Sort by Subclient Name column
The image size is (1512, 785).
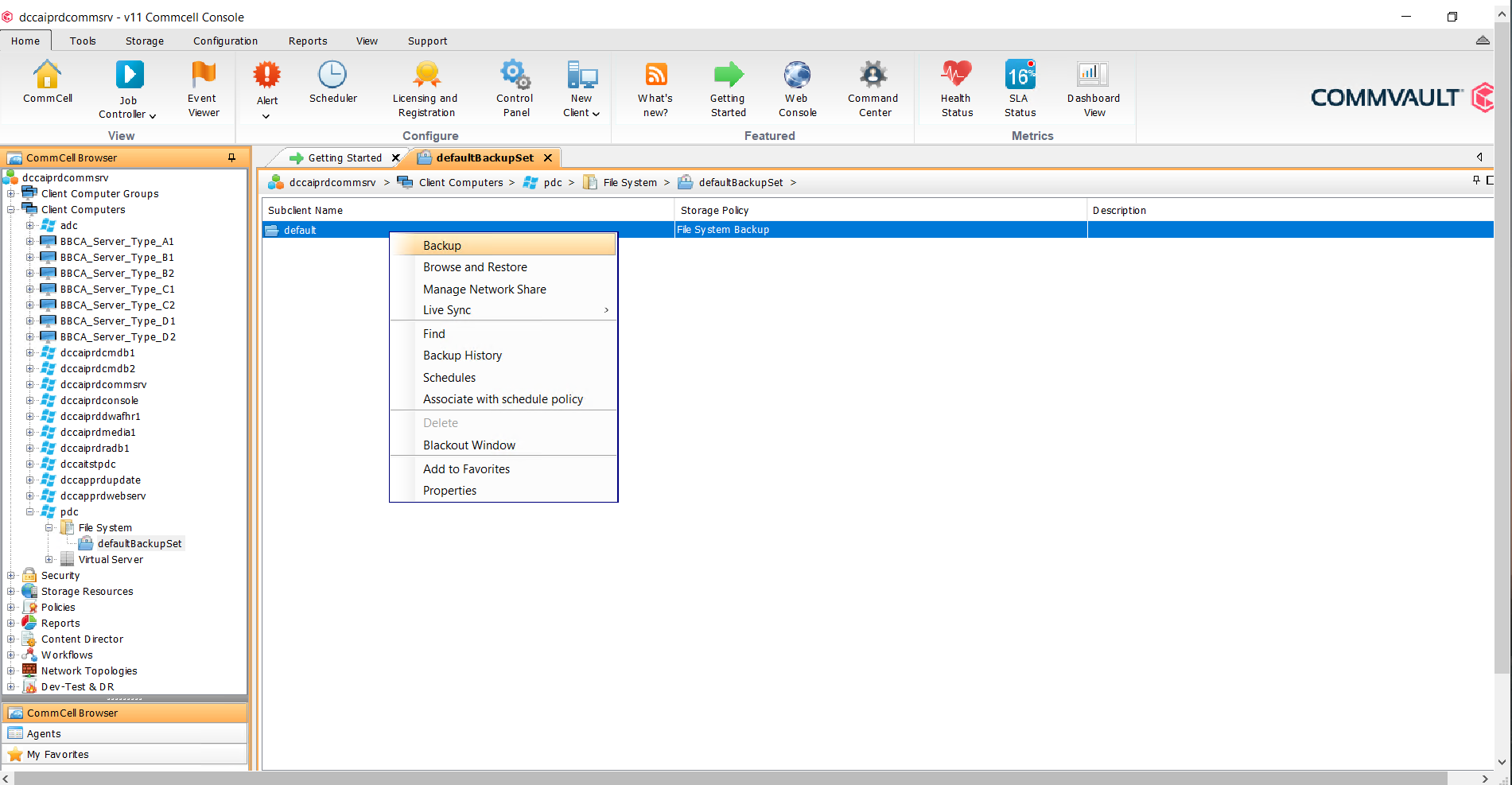tap(468, 210)
